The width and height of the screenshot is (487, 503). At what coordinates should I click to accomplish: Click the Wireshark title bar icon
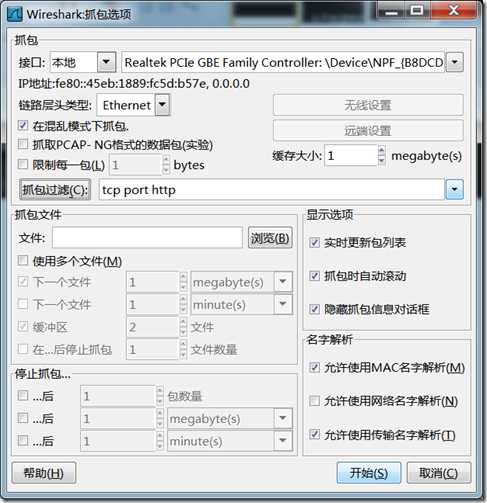click(x=15, y=14)
